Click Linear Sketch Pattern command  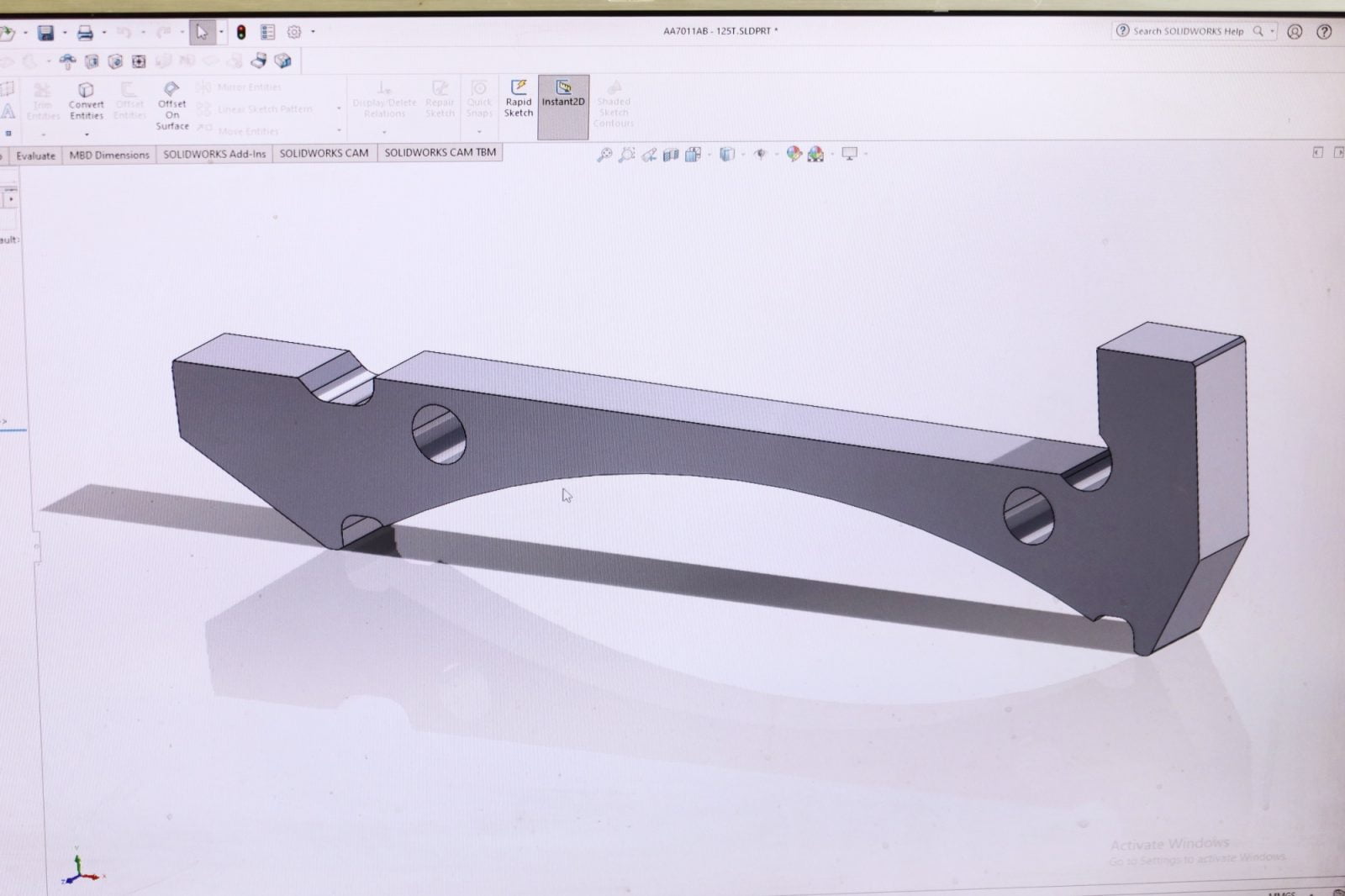[256, 109]
